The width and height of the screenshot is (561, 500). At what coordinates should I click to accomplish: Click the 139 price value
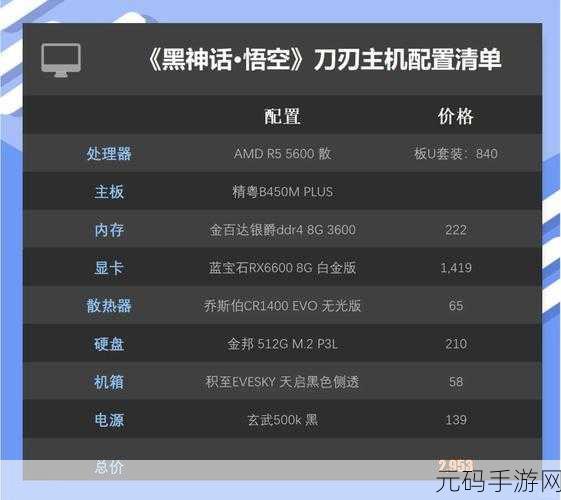pos(455,420)
